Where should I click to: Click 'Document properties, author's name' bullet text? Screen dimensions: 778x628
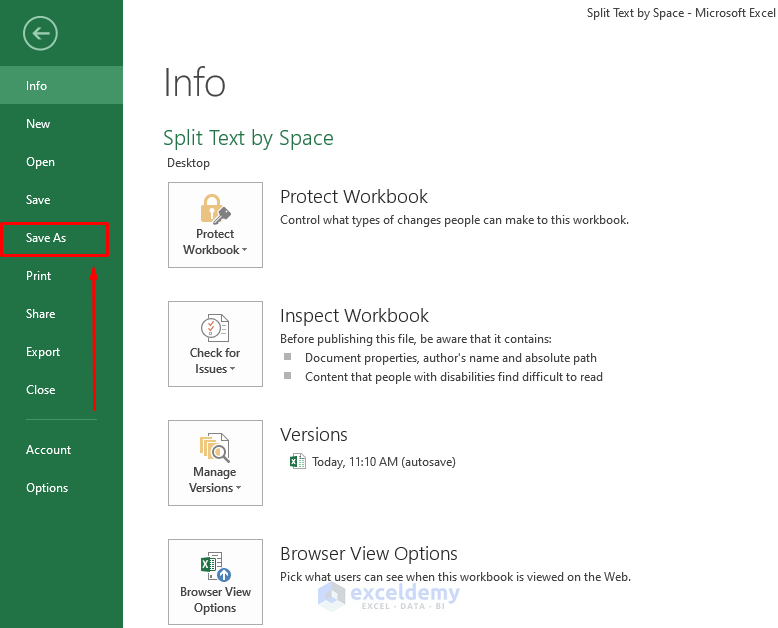[451, 358]
